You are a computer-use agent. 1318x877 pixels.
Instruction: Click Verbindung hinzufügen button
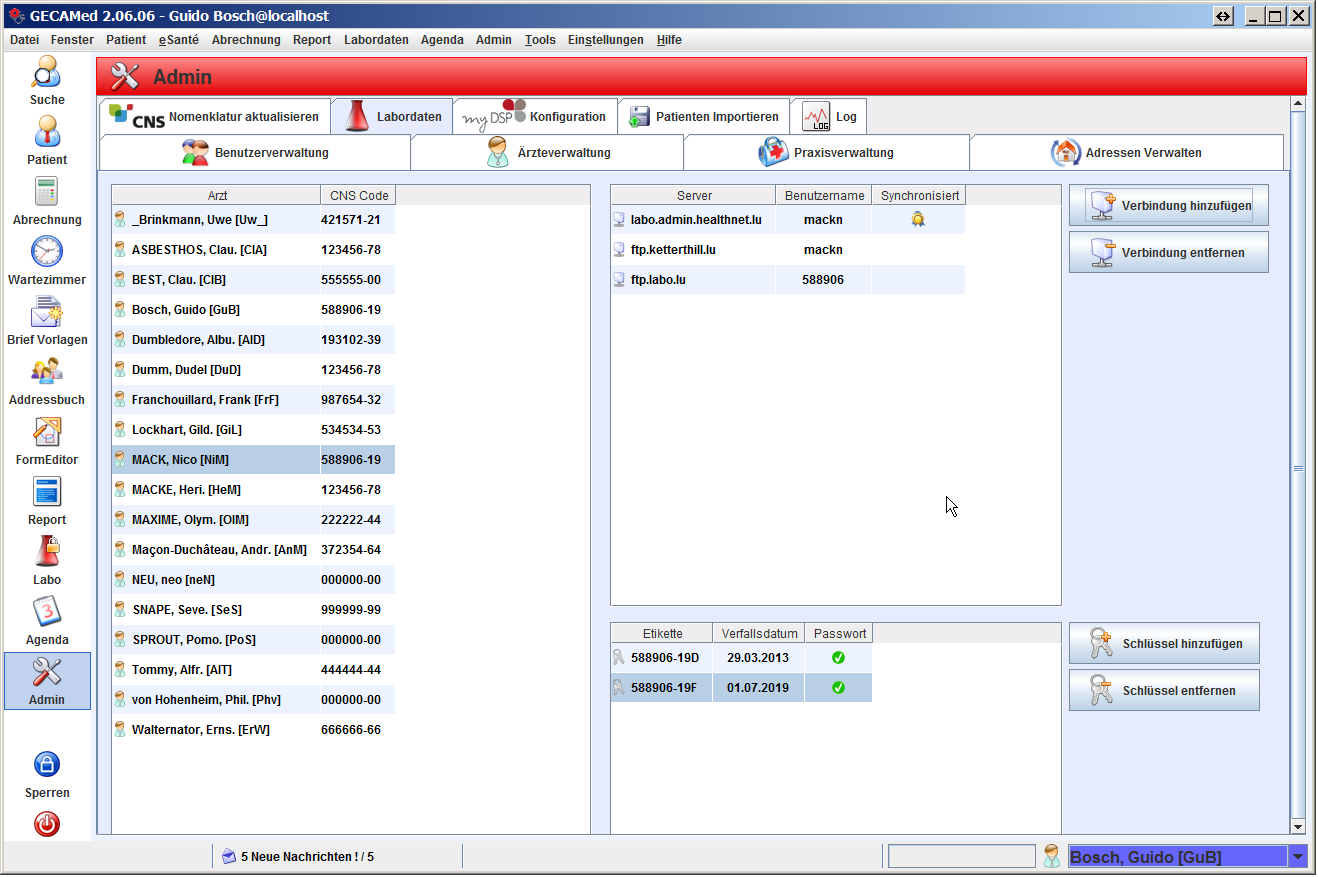click(1168, 206)
